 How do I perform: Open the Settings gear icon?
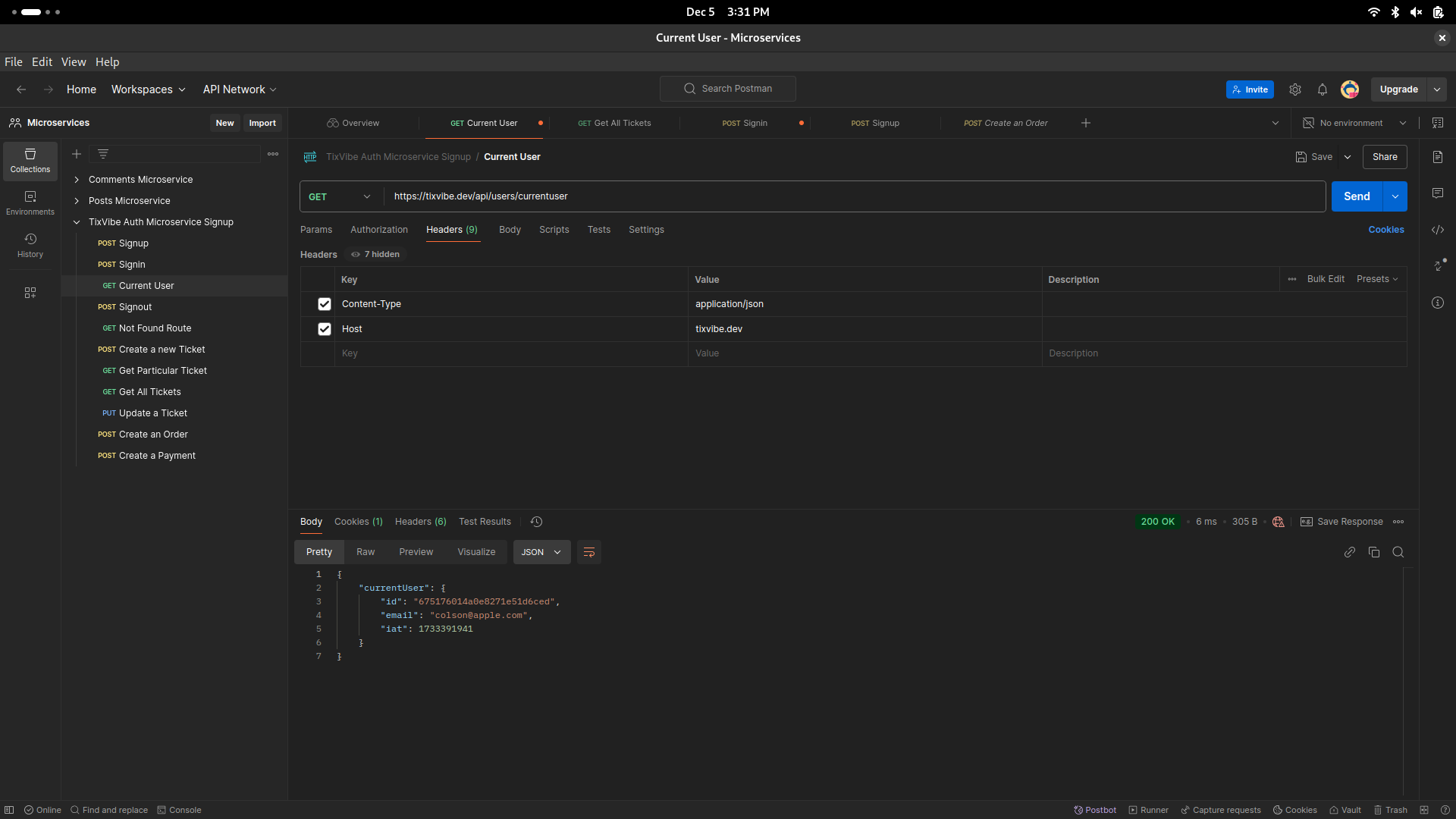tap(1295, 89)
